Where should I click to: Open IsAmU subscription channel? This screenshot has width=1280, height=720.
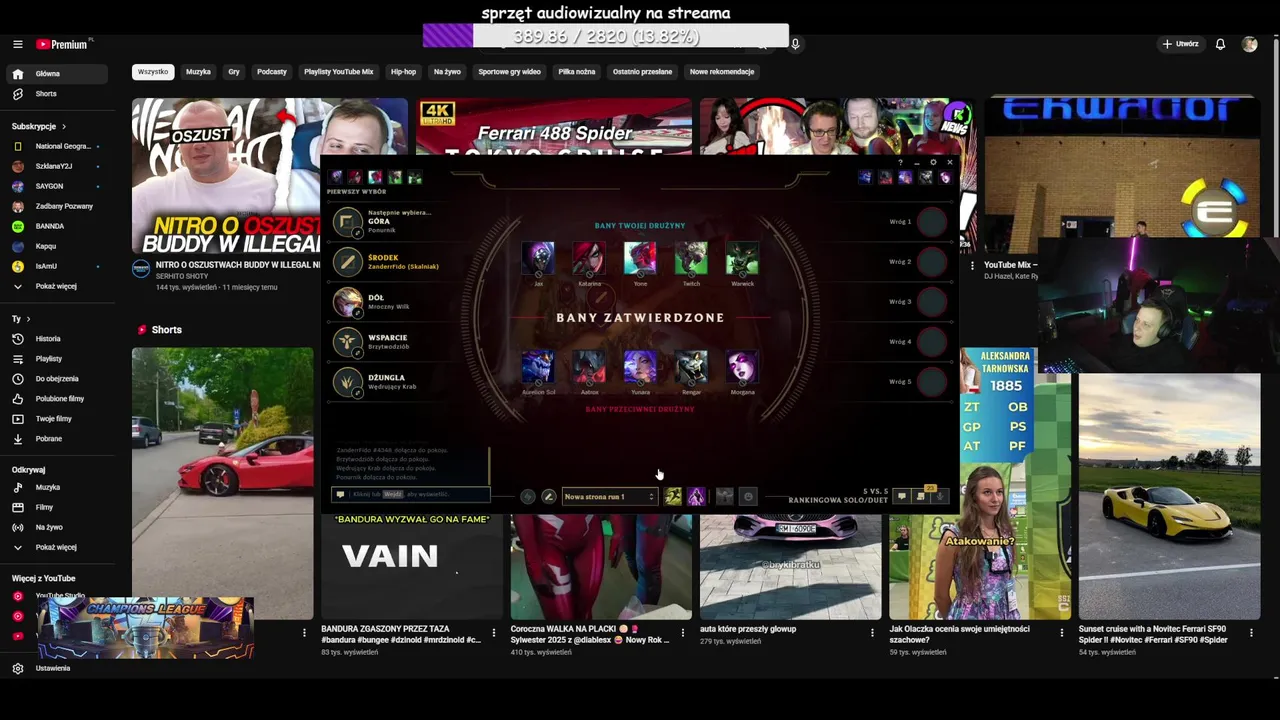tap(58, 266)
